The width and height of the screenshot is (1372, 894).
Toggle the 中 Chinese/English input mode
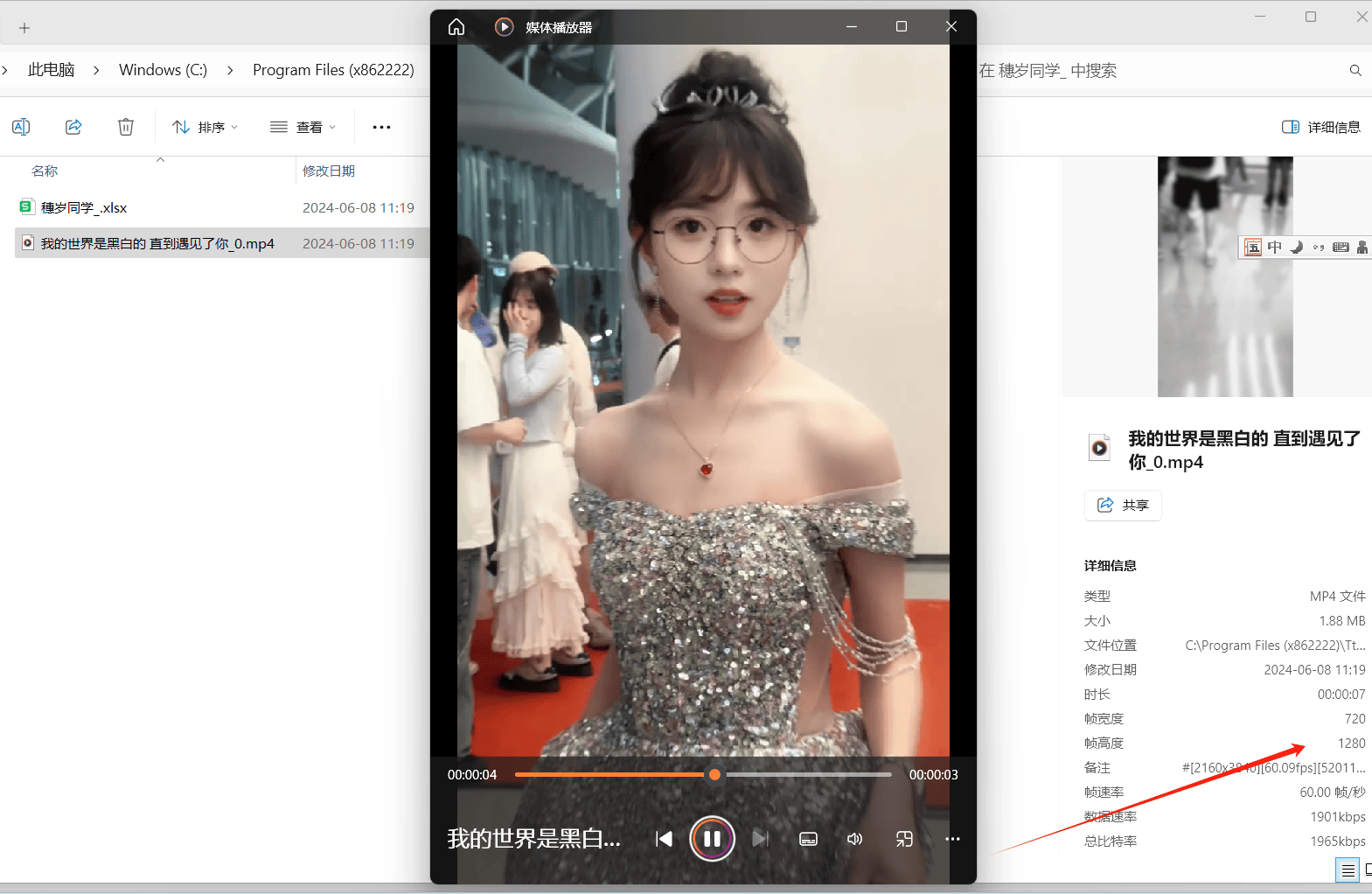click(1275, 248)
